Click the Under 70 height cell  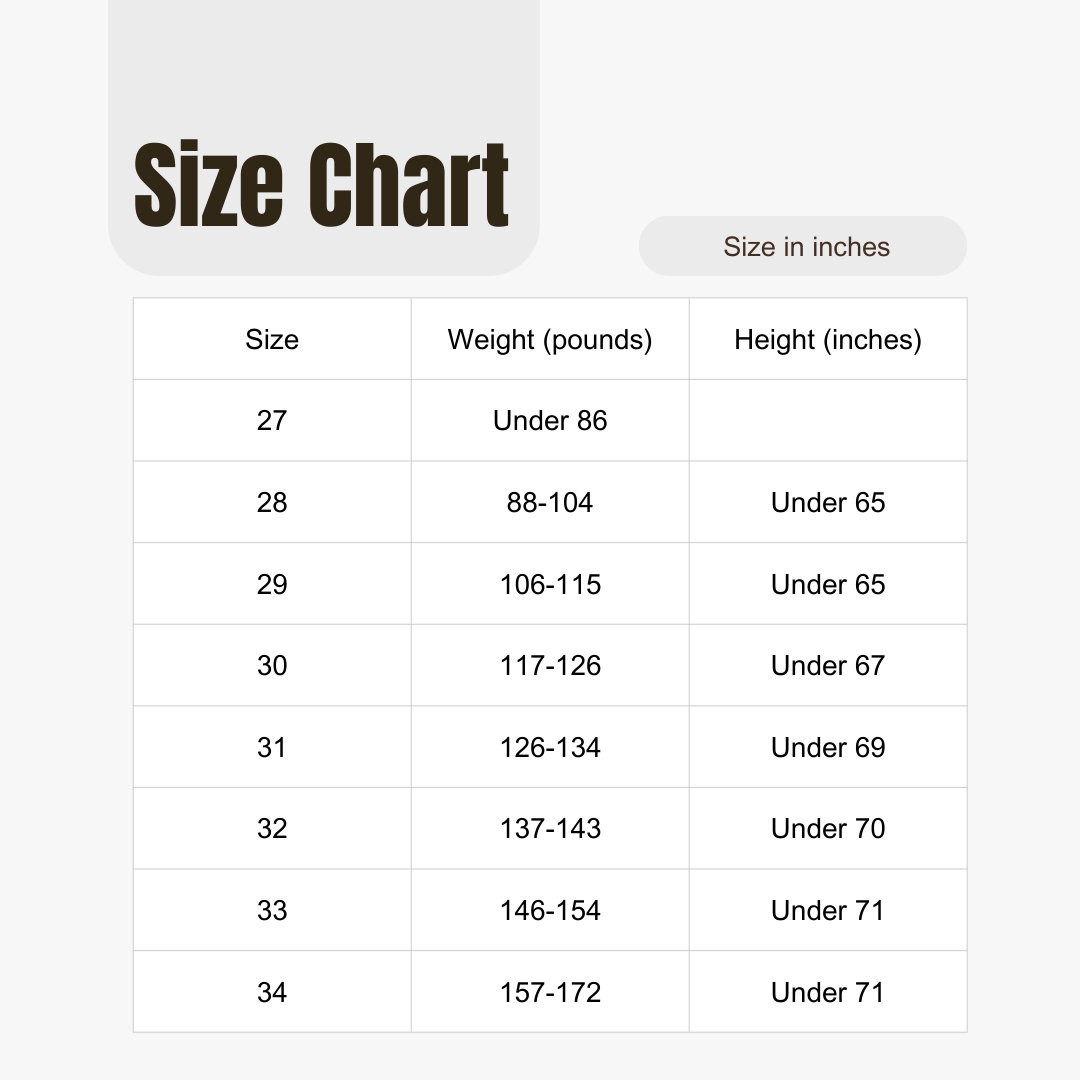pos(828,829)
